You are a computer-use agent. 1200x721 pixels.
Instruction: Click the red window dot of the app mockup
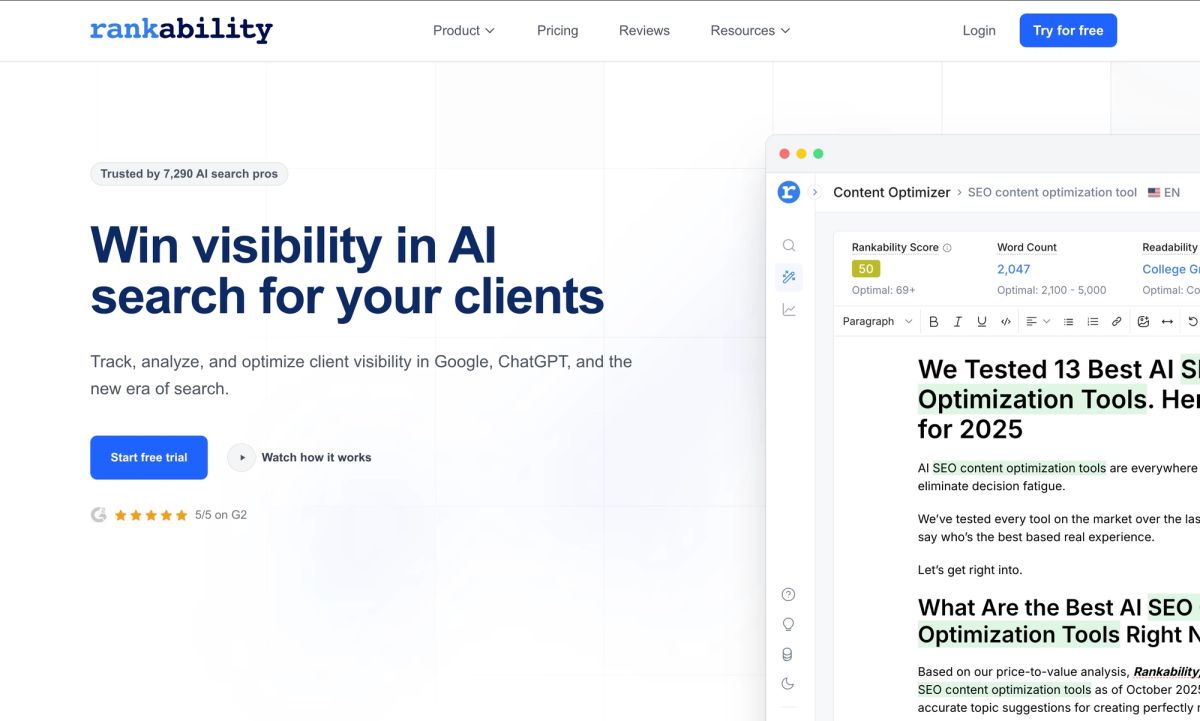[x=785, y=154]
